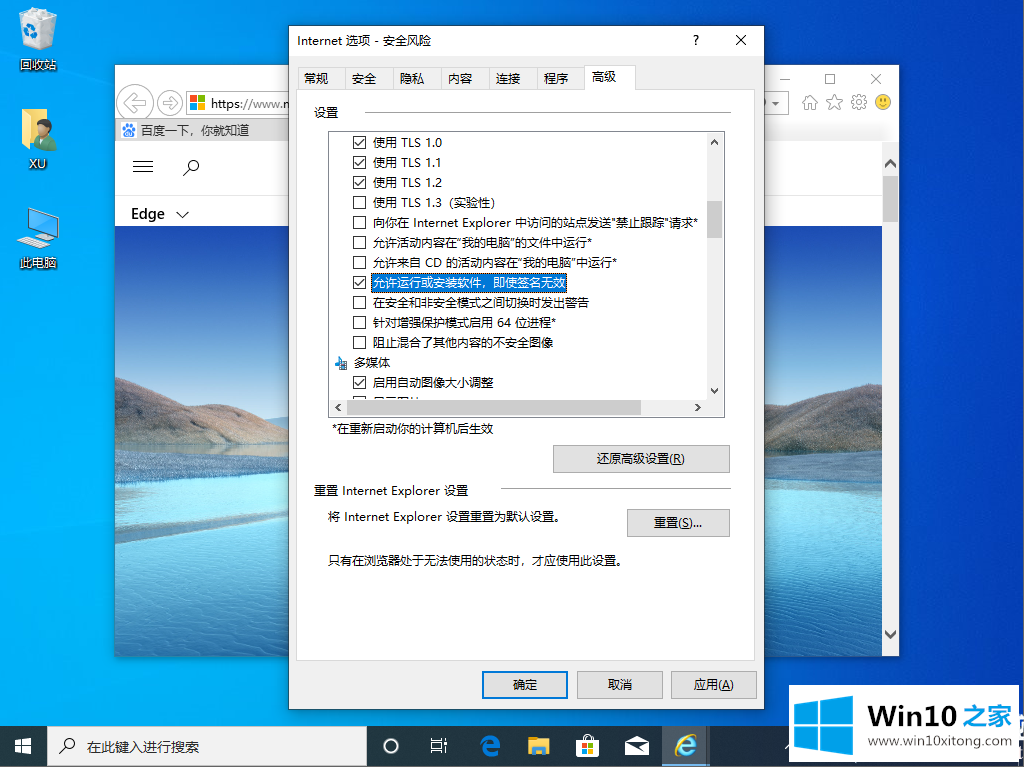Click the IE forward arrow button

pos(170,103)
